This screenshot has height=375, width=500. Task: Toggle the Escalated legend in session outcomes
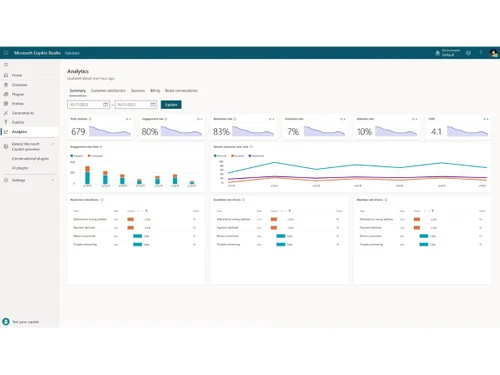coord(238,156)
